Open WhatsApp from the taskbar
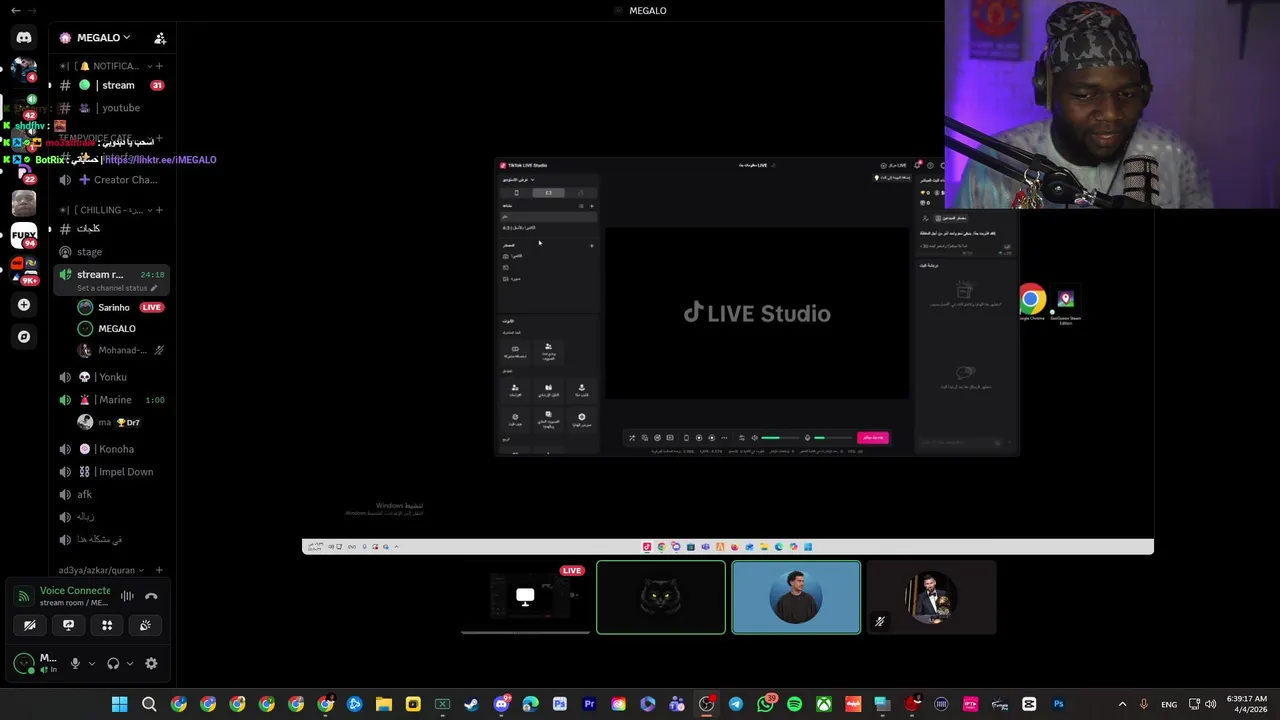Viewport: 1280px width, 720px height. pos(766,704)
